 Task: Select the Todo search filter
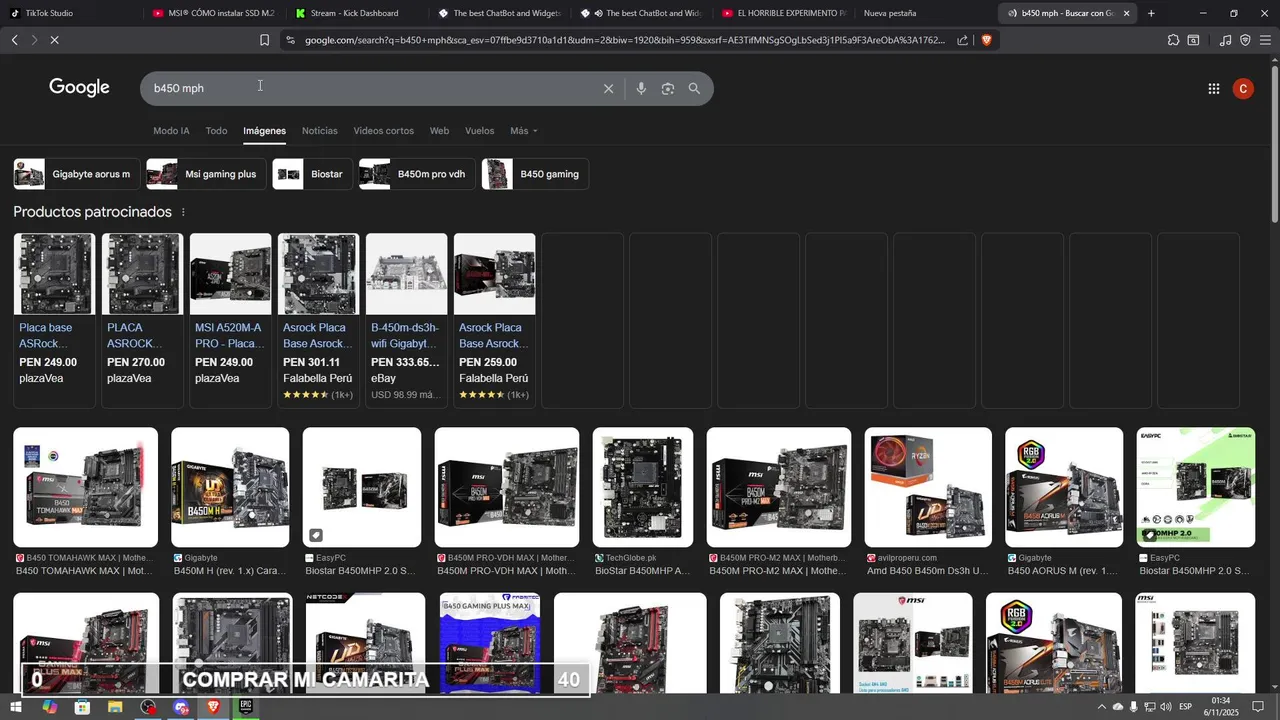pos(217,131)
